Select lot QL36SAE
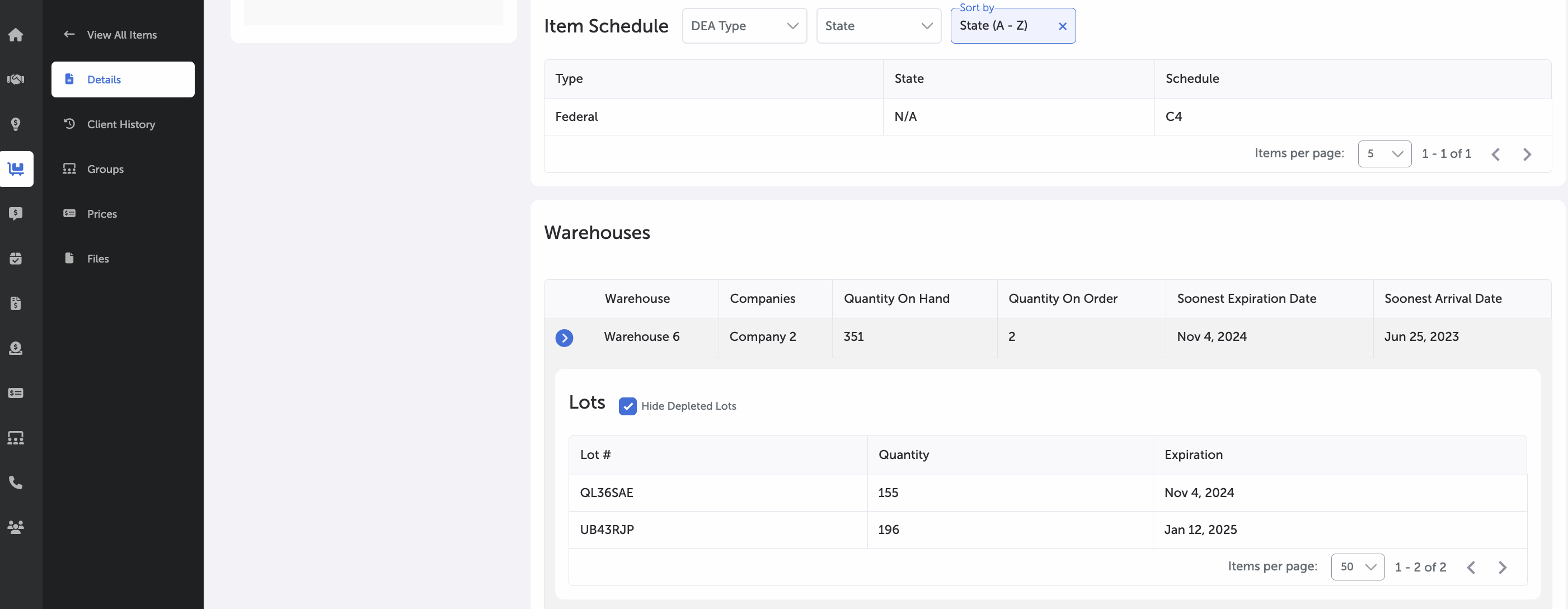This screenshot has width=1568, height=609. pos(606,493)
